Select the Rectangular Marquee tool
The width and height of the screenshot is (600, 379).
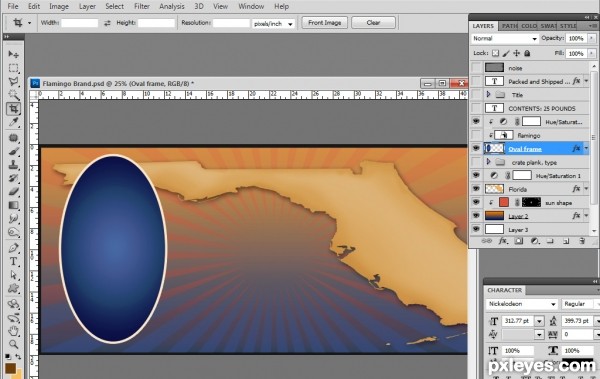[x=13, y=68]
